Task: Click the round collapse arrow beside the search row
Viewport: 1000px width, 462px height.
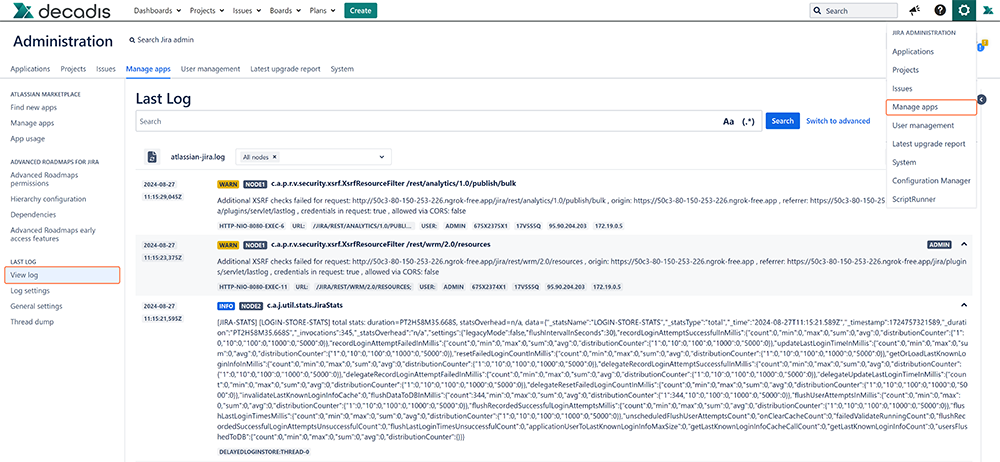Action: (981, 99)
